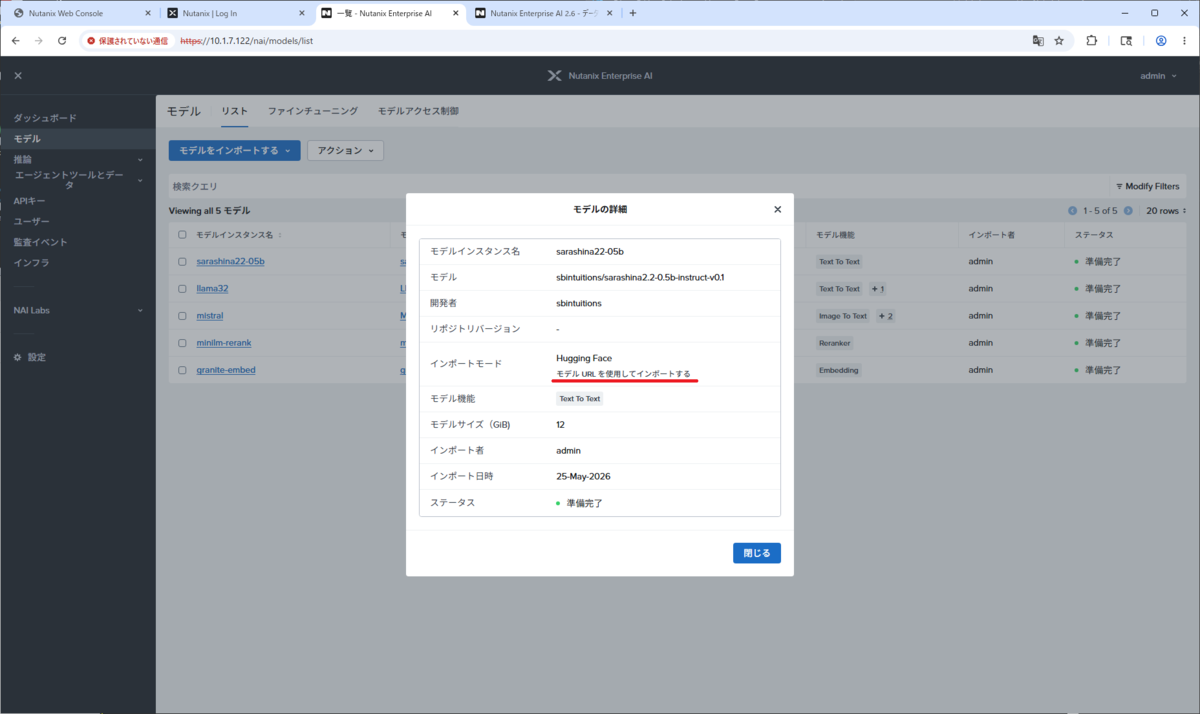
Task: Check the minilm-rerank row checkbox
Action: [182, 343]
